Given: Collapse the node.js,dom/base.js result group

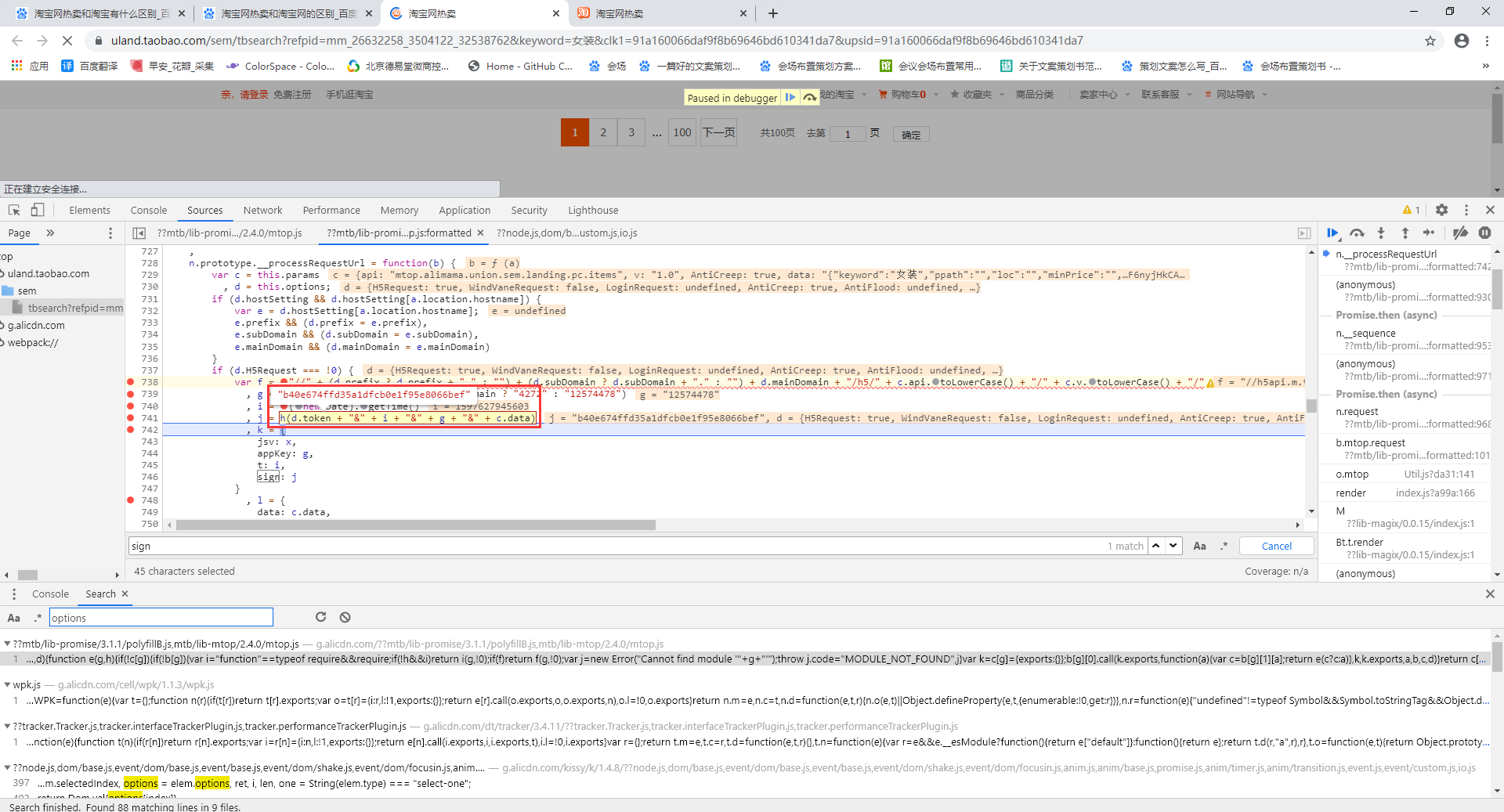Looking at the screenshot, I should click(7, 767).
